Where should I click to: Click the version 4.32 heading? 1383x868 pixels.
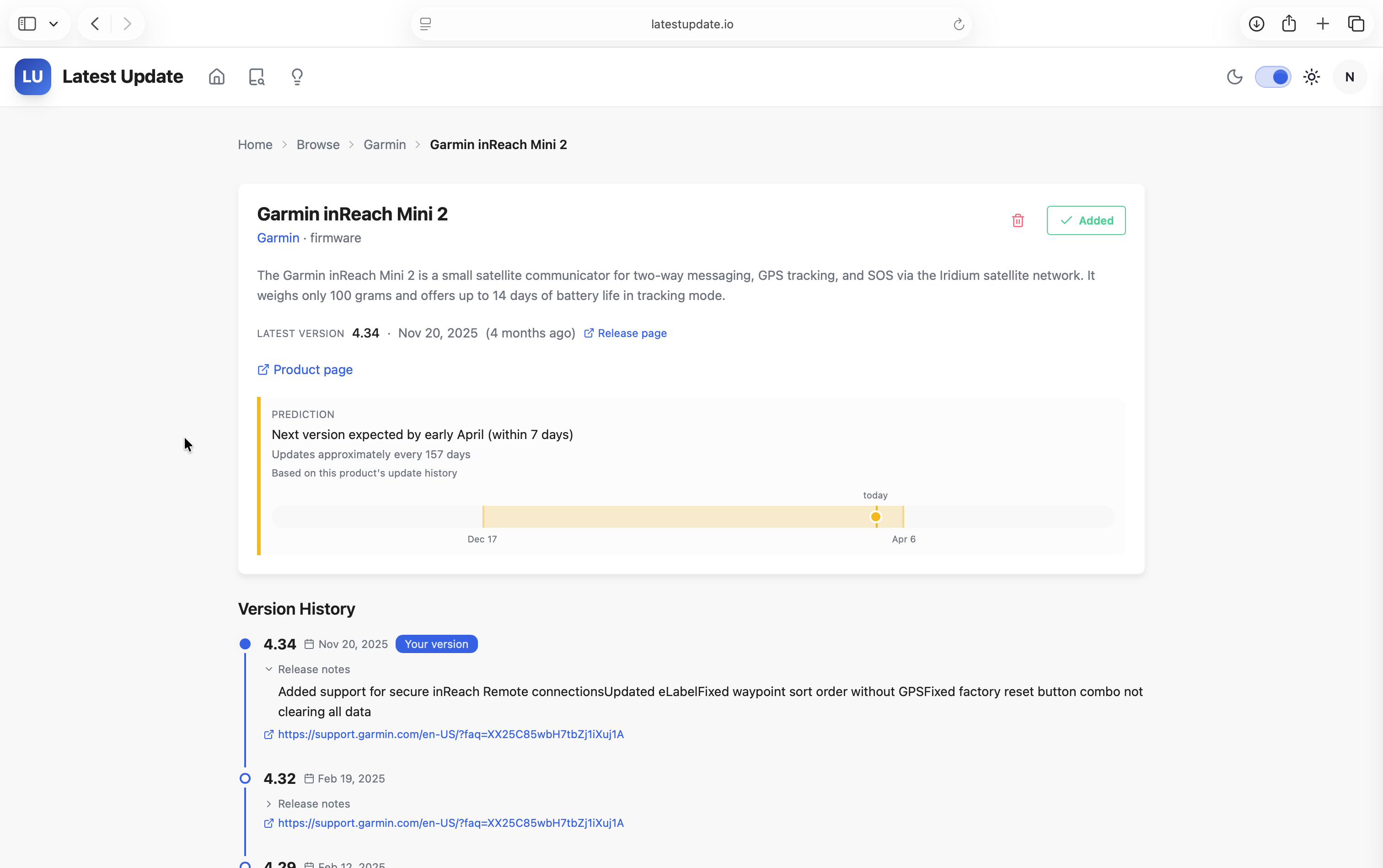[x=279, y=778]
